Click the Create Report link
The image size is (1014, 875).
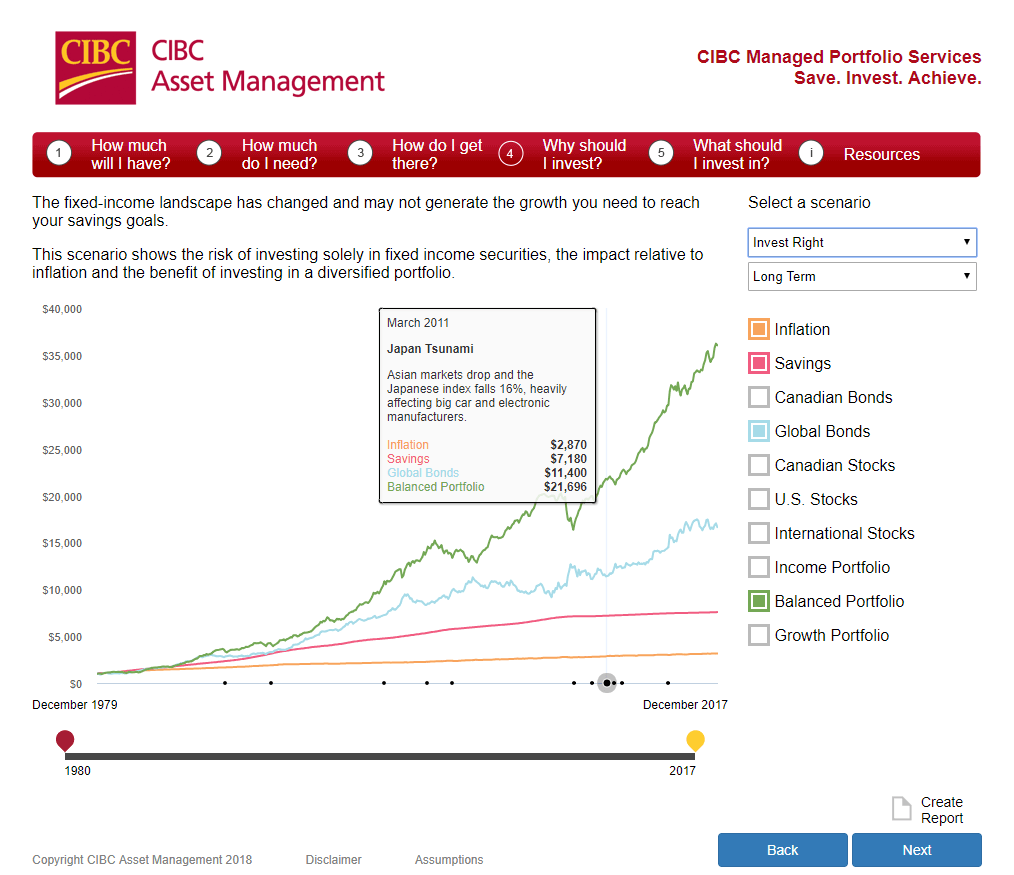point(942,810)
